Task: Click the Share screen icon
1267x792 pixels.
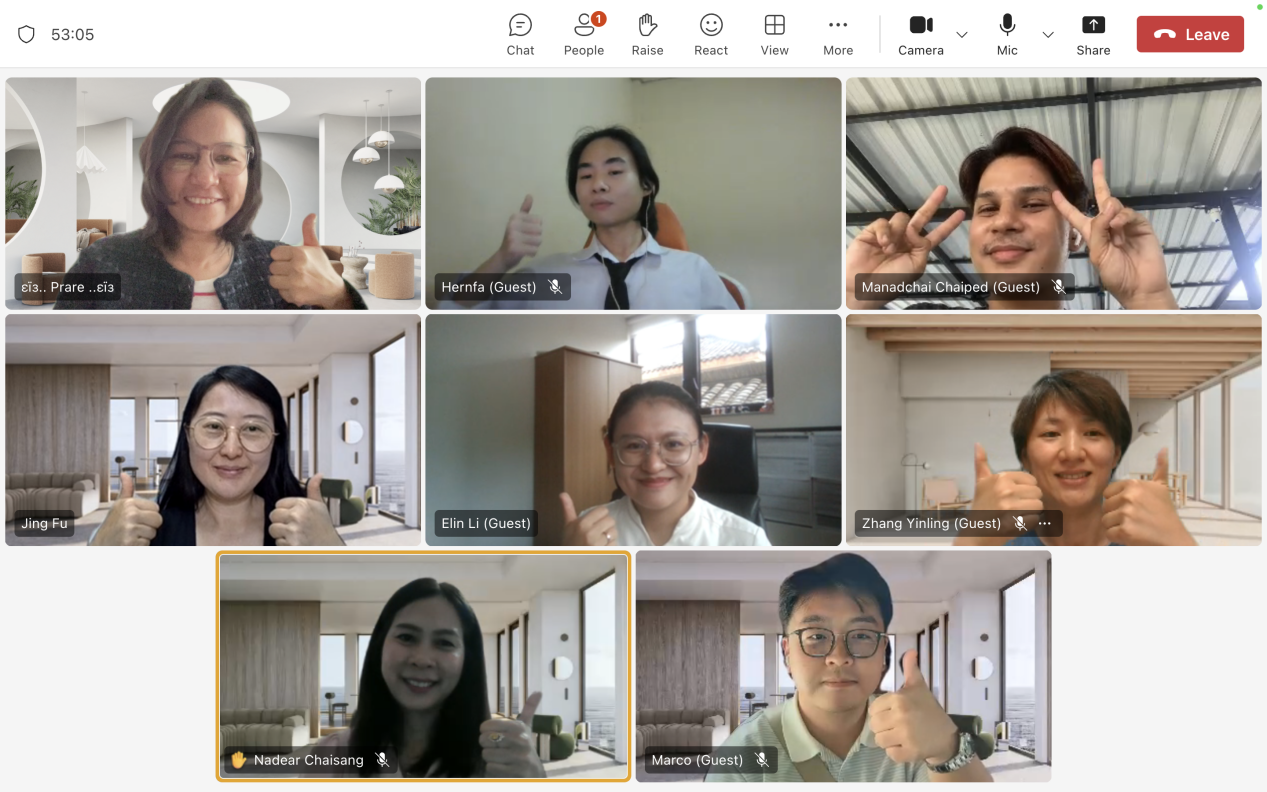Action: click(1093, 35)
